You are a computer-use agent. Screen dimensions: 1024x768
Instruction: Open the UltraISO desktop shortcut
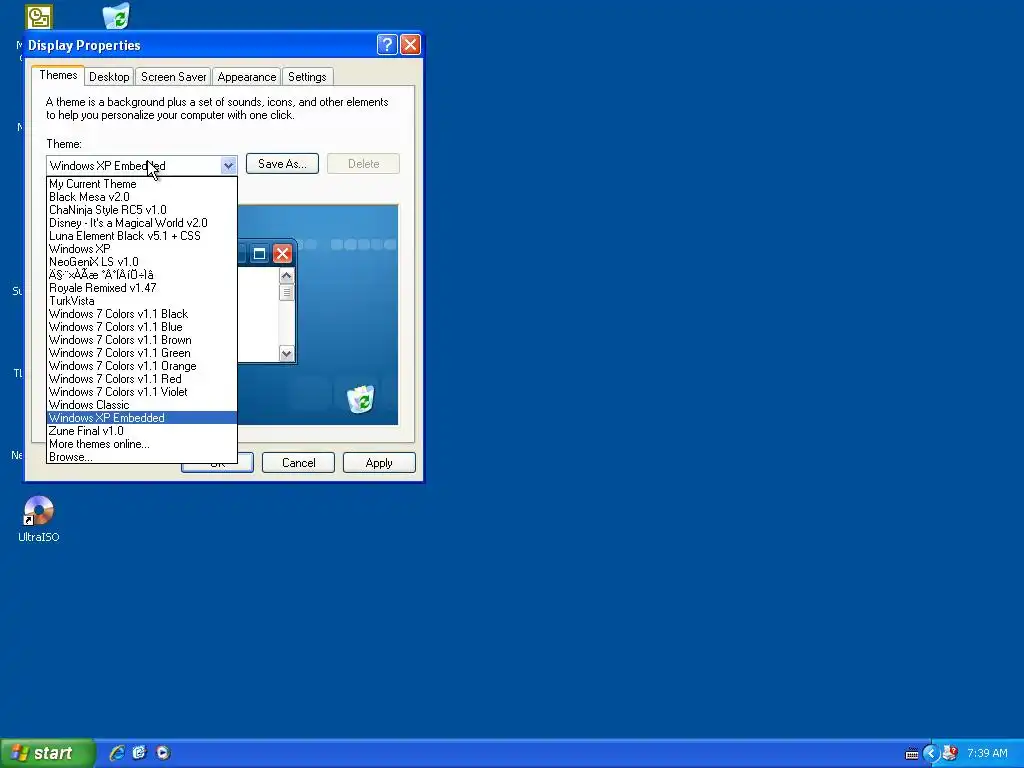tap(39, 519)
